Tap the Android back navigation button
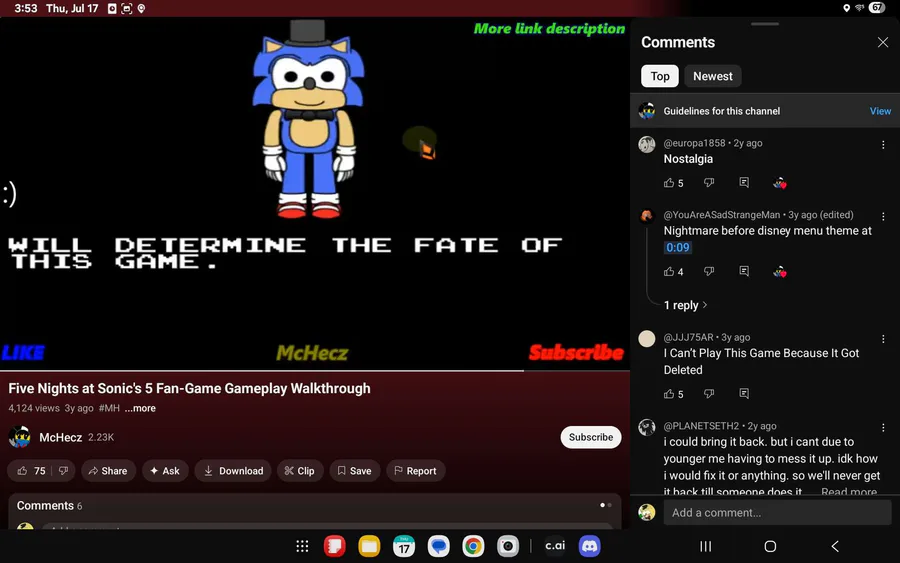The width and height of the screenshot is (900, 563). pos(835,546)
